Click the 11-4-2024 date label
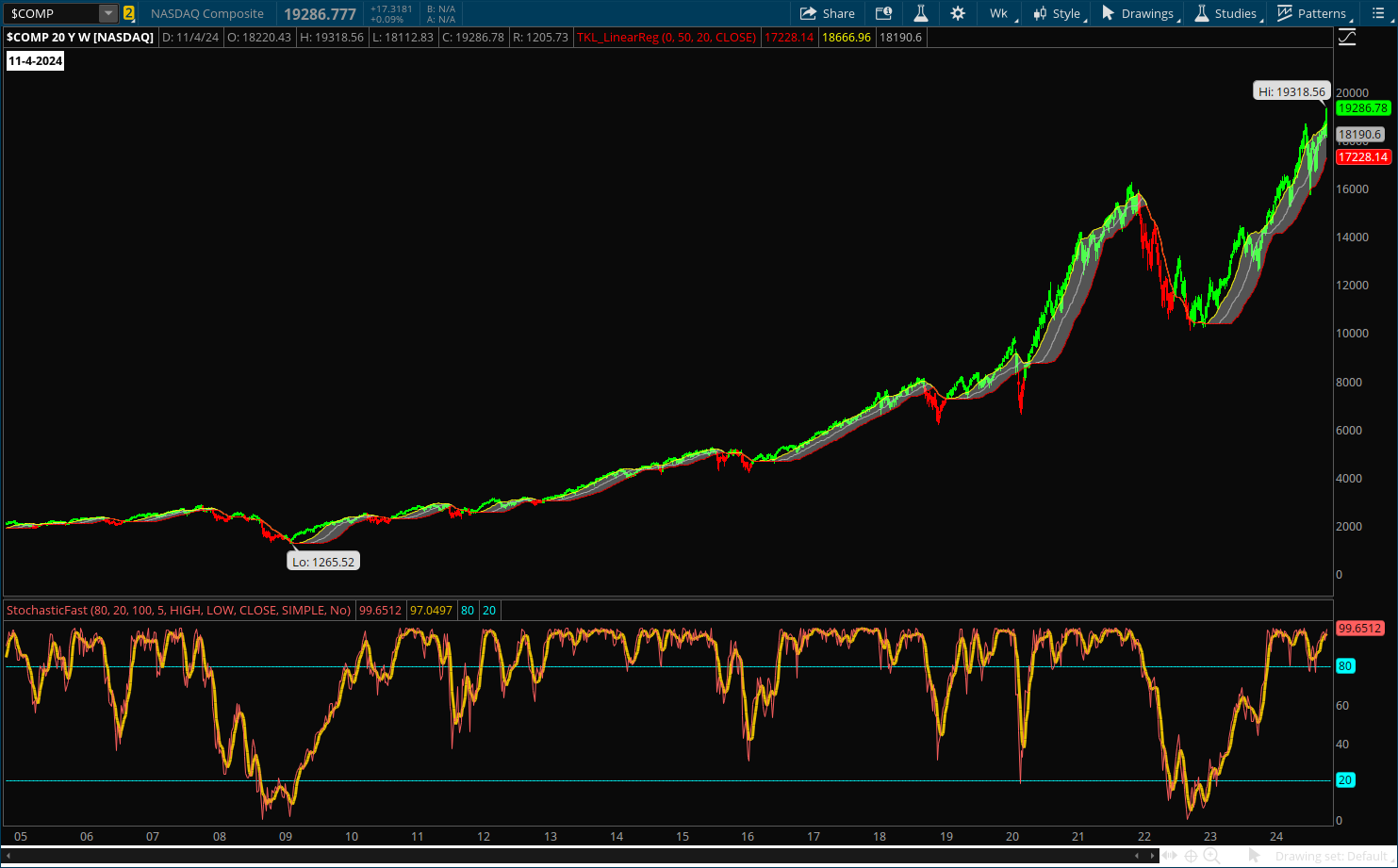This screenshot has height=868, width=1398. (36, 61)
